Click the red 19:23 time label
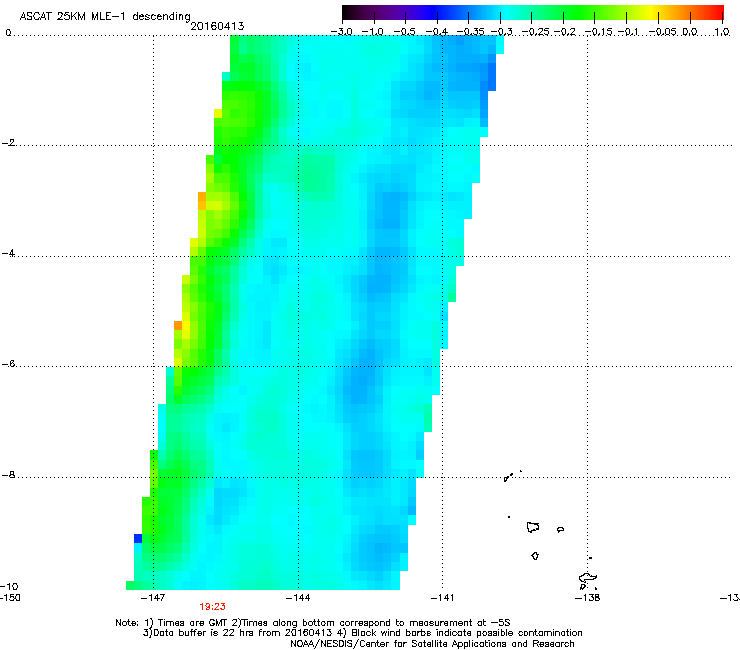The width and height of the screenshot is (740, 650). pos(212,607)
